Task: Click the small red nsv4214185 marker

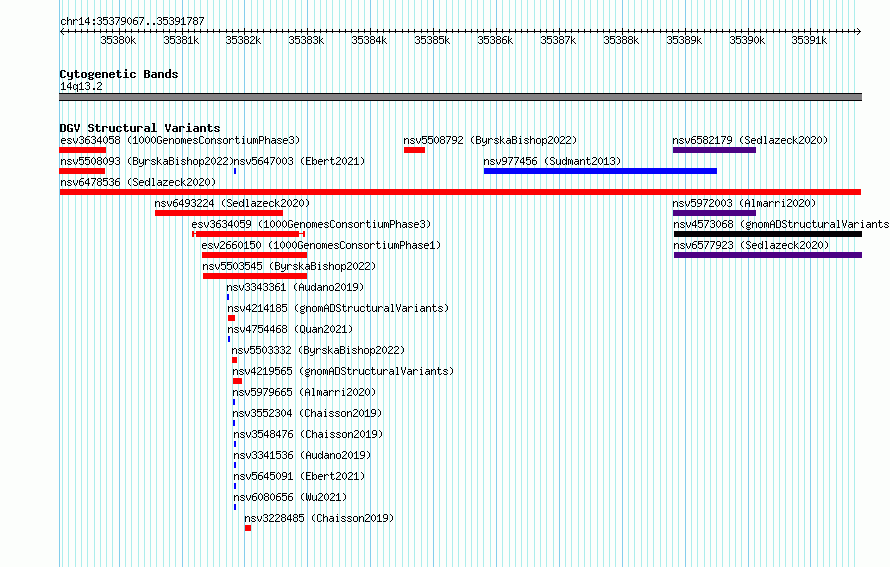Action: [x=231, y=318]
